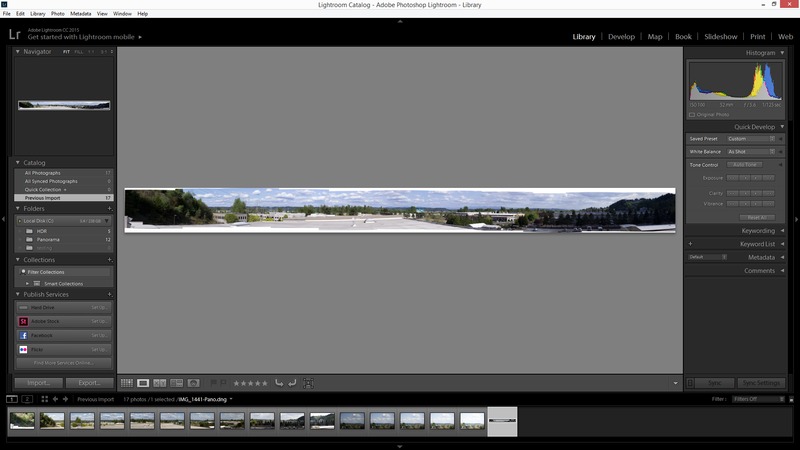This screenshot has width=800, height=450.
Task: Select the Loupe view icon
Action: (x=143, y=383)
